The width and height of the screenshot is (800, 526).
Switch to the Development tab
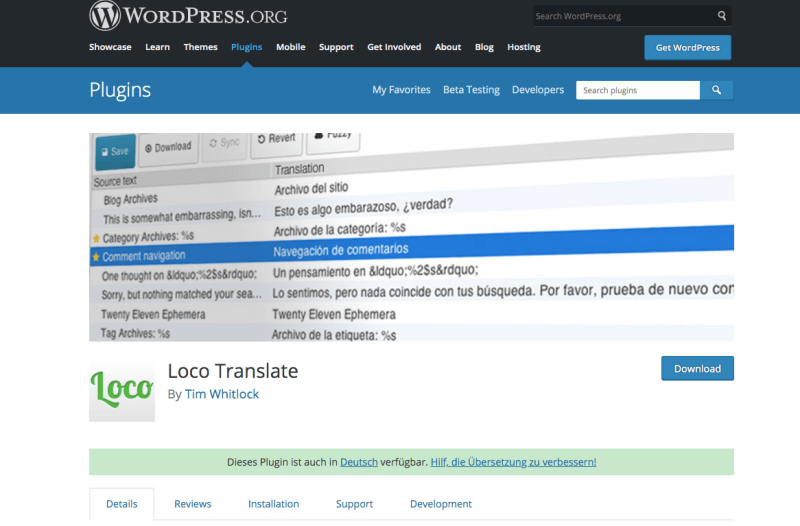click(x=441, y=504)
